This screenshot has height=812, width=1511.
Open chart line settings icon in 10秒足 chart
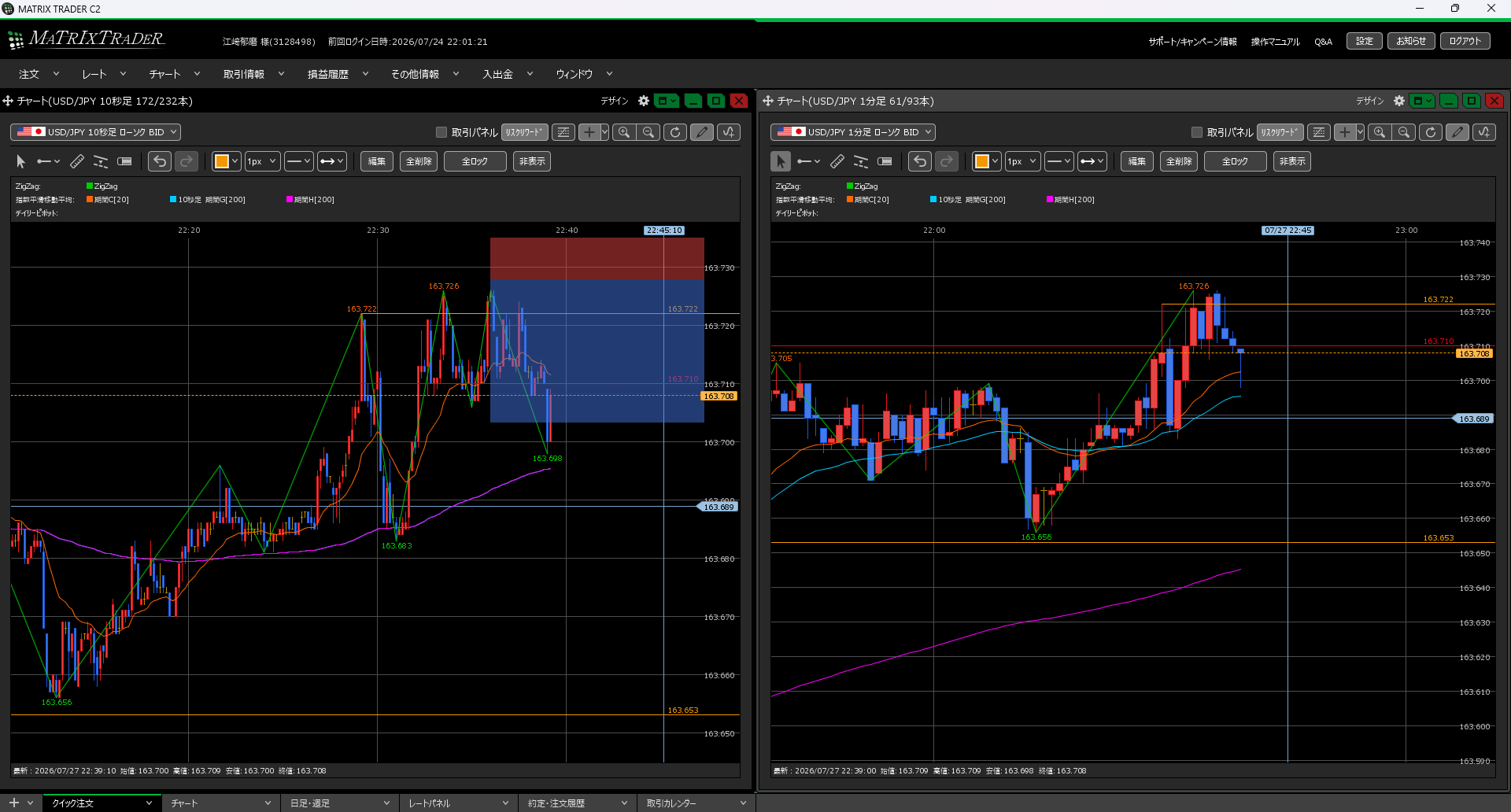(x=563, y=132)
